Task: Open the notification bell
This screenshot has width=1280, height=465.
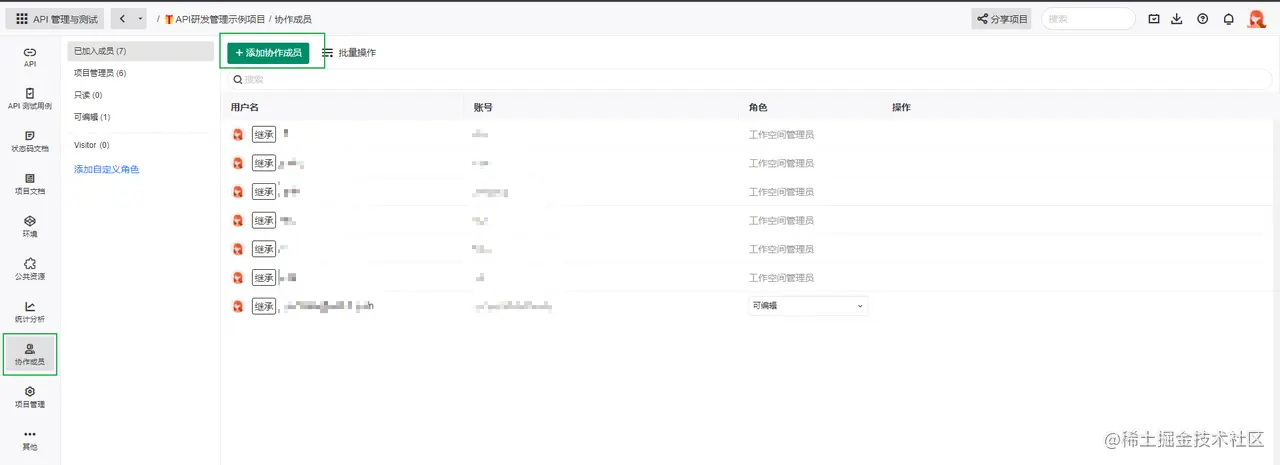Action: [1229, 18]
